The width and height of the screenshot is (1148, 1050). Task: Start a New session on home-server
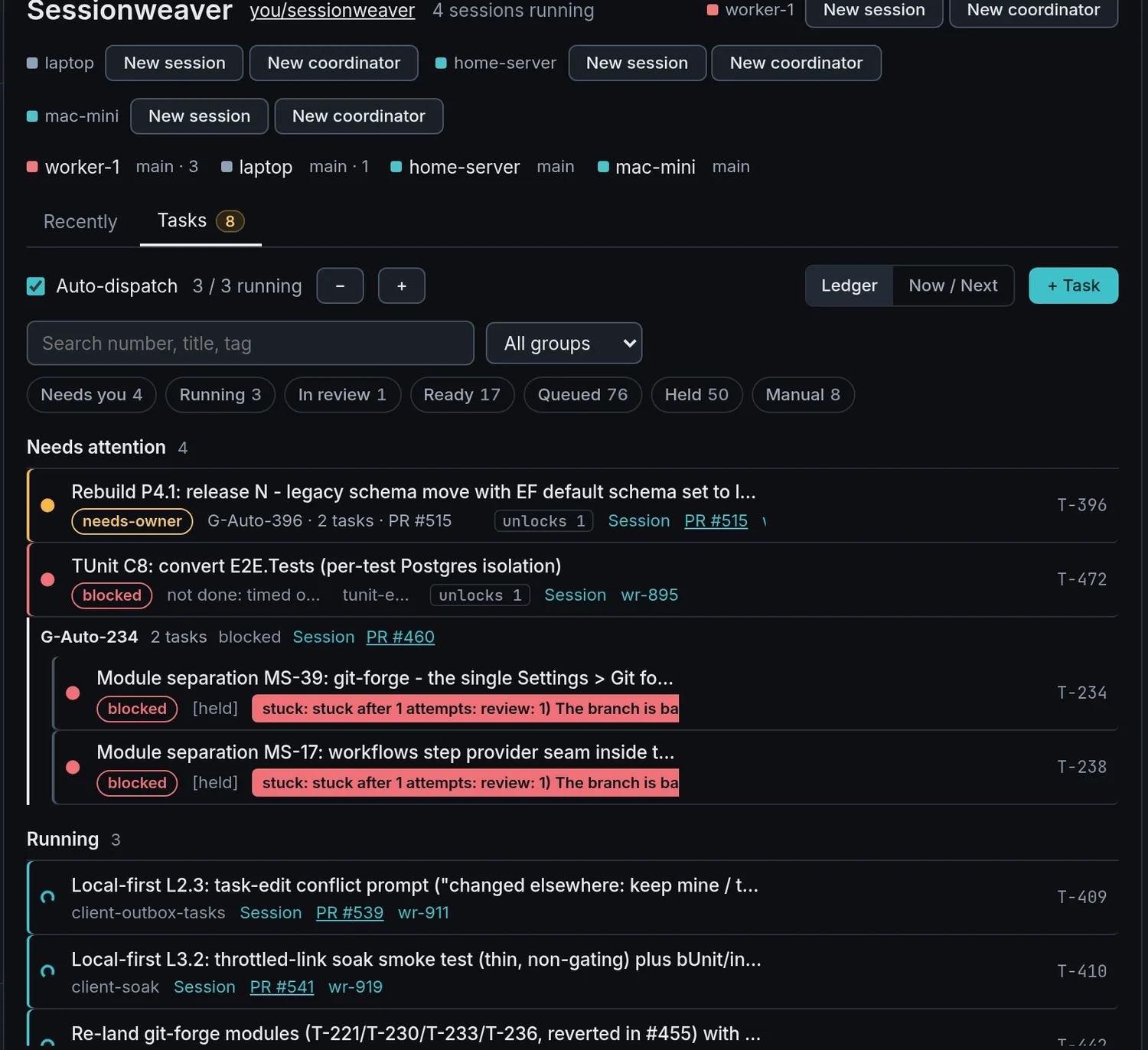637,63
